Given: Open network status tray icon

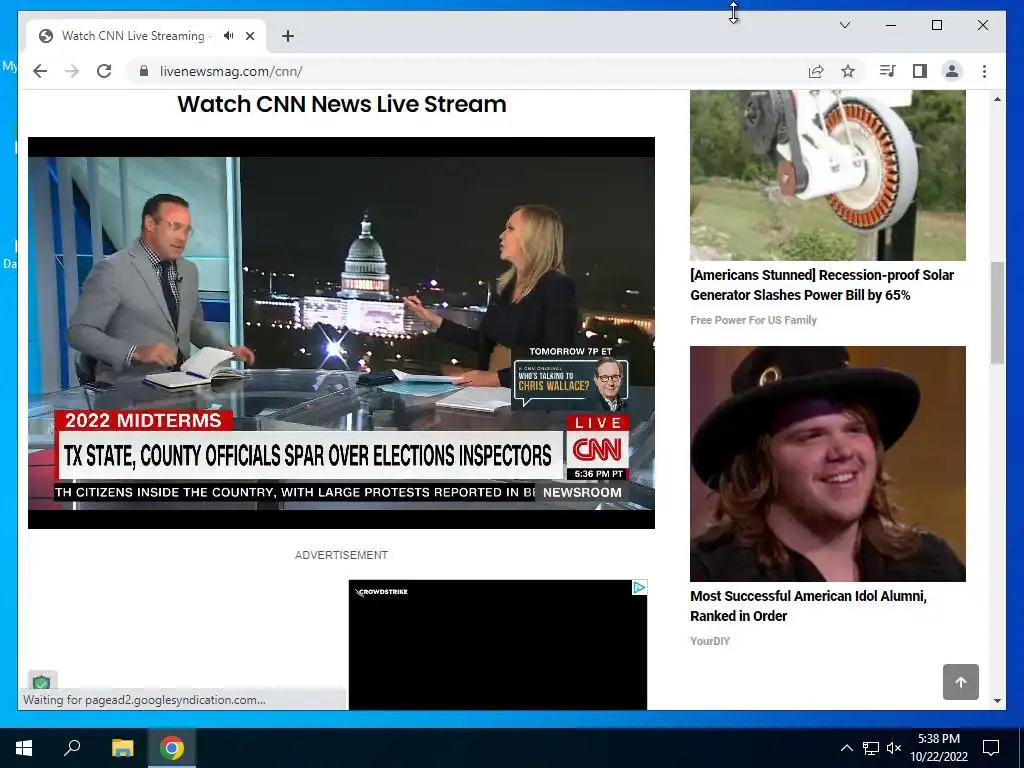Looking at the screenshot, I should [x=871, y=748].
